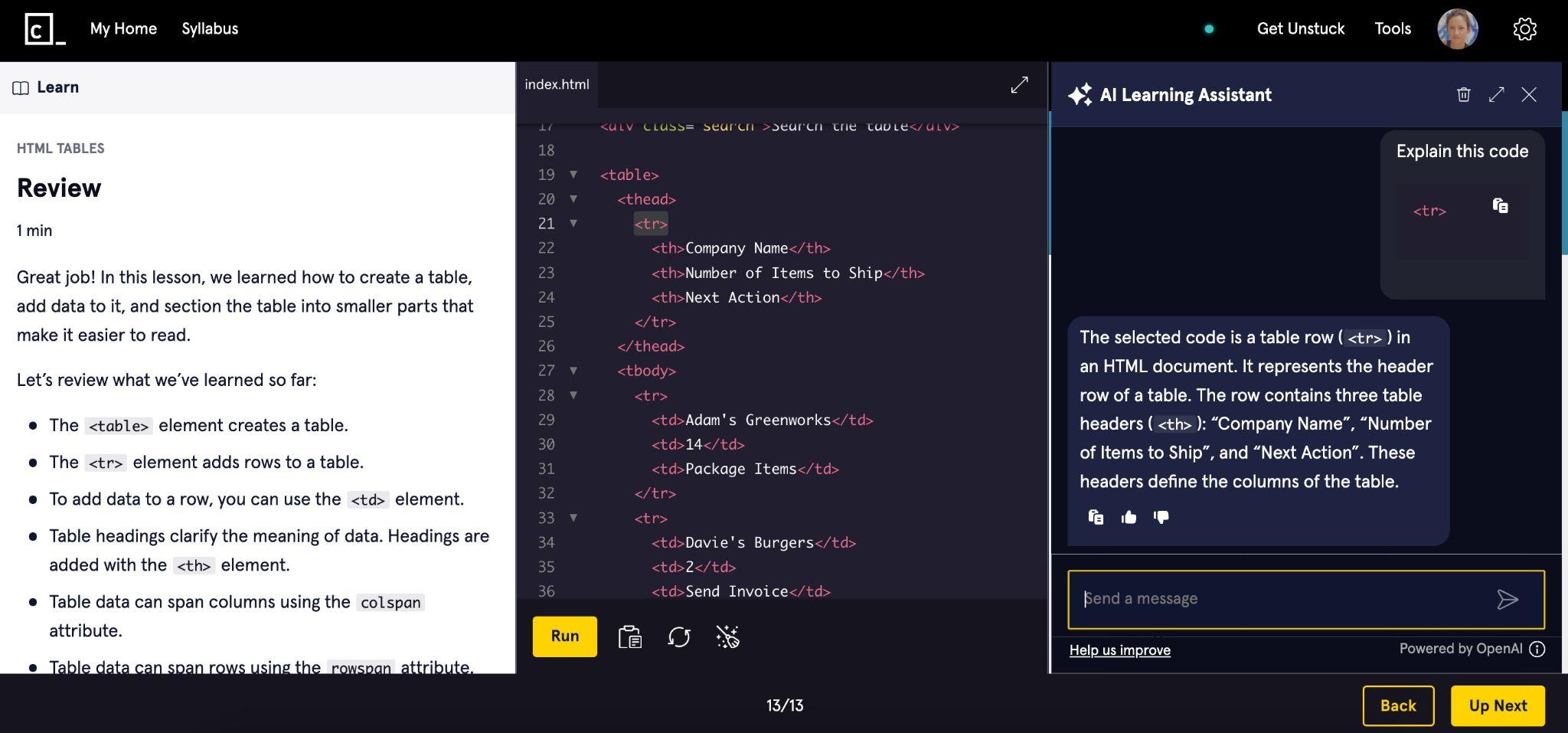Collapse the <table> element on line 19
The height and width of the screenshot is (733, 1568).
(573, 175)
